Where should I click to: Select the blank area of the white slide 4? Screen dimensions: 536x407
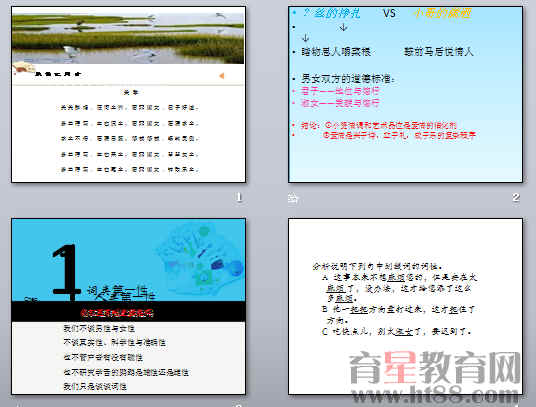[x=405, y=239]
